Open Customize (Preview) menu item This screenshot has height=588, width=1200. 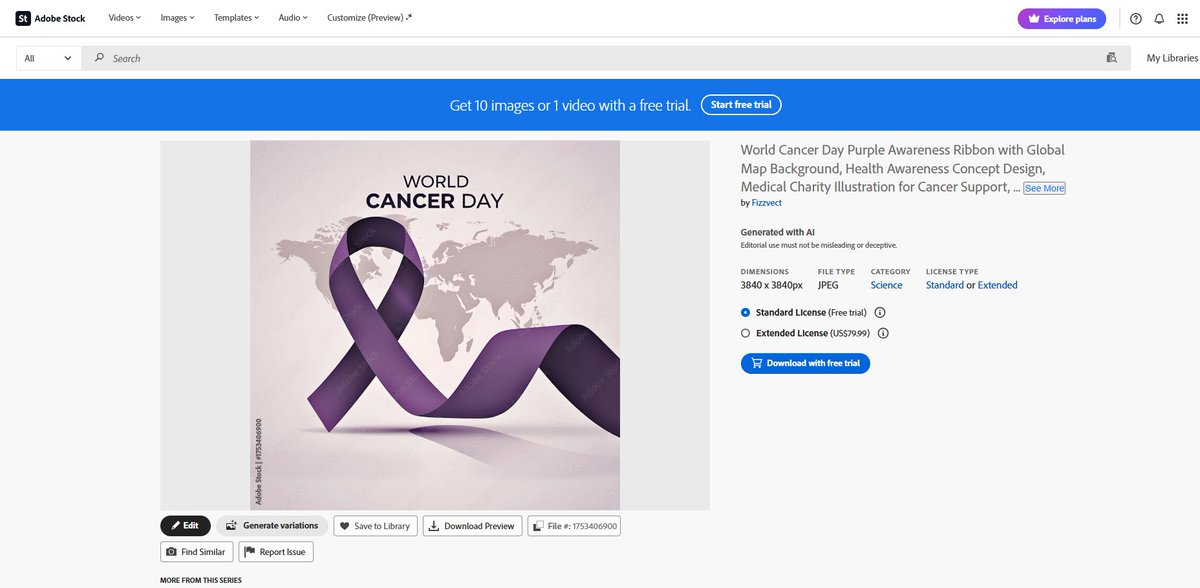tap(369, 18)
